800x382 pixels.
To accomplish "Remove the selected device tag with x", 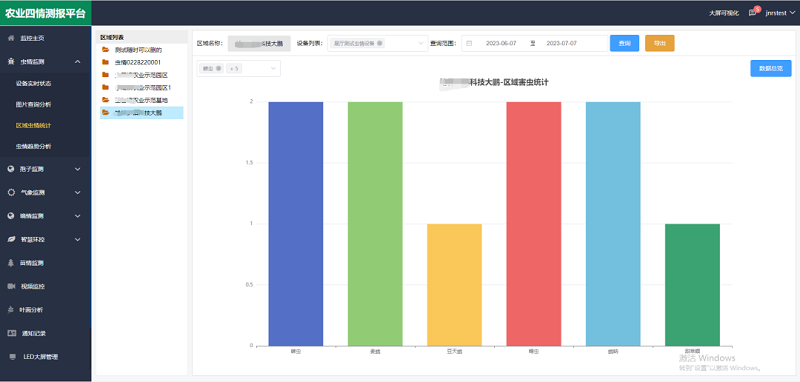I will click(380, 43).
